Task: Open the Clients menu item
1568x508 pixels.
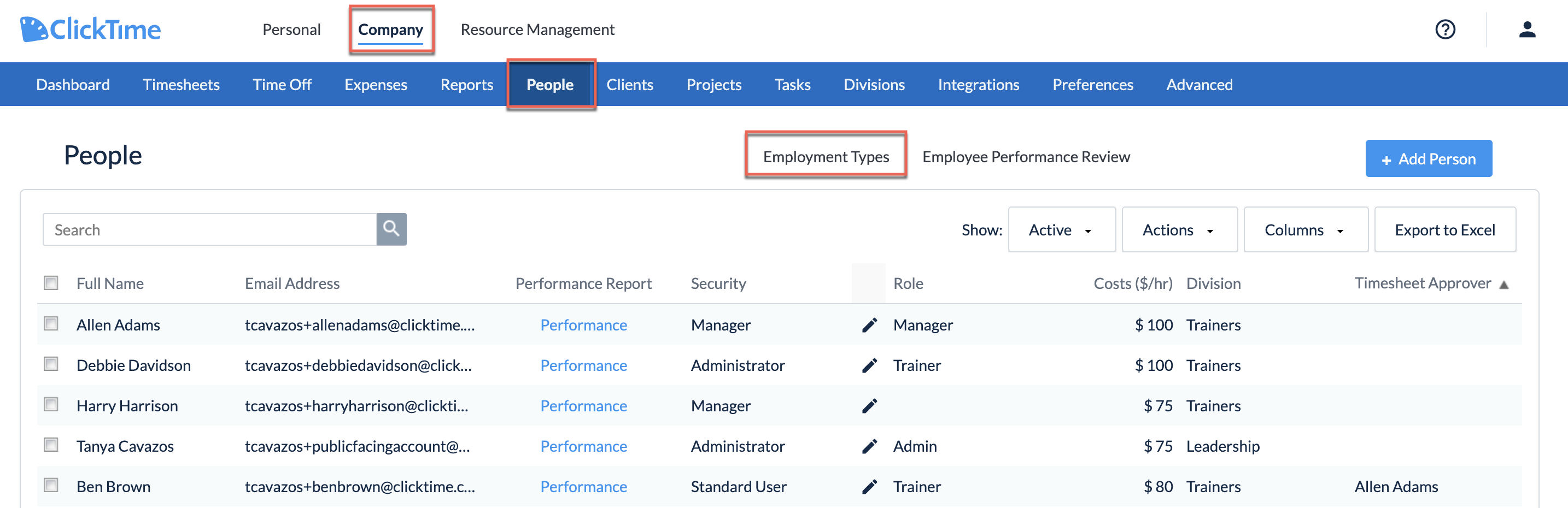Action: (629, 85)
